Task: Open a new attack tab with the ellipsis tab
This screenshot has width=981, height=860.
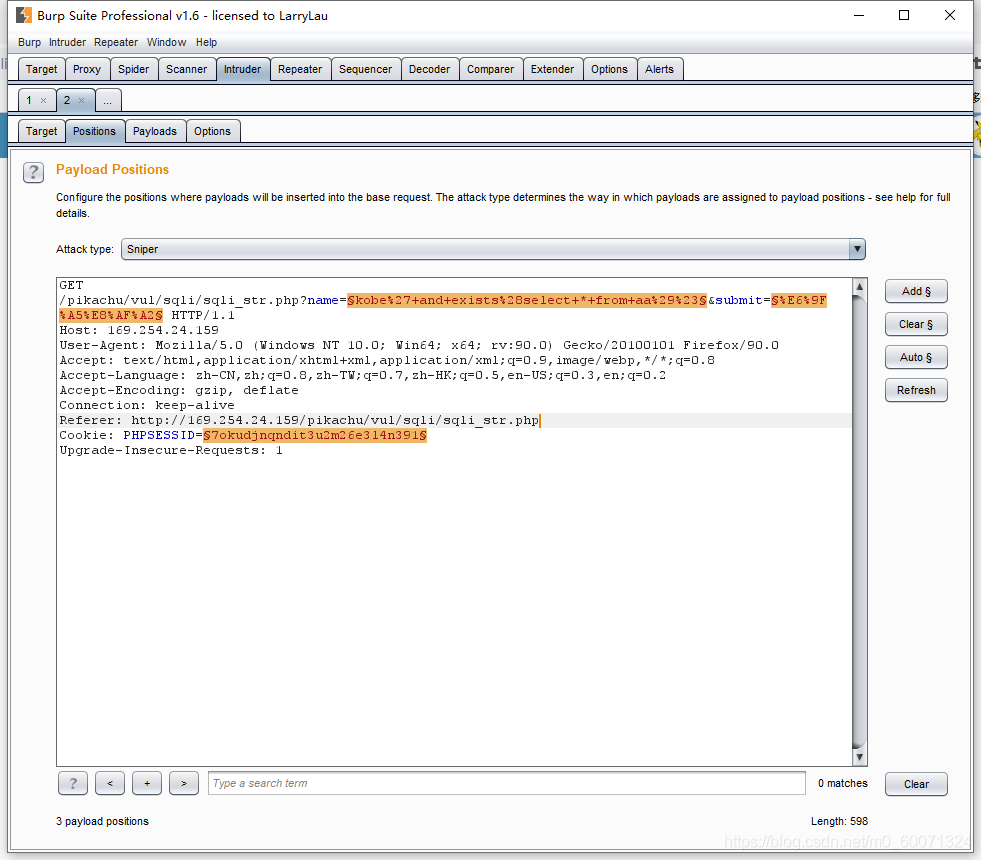Action: click(108, 101)
